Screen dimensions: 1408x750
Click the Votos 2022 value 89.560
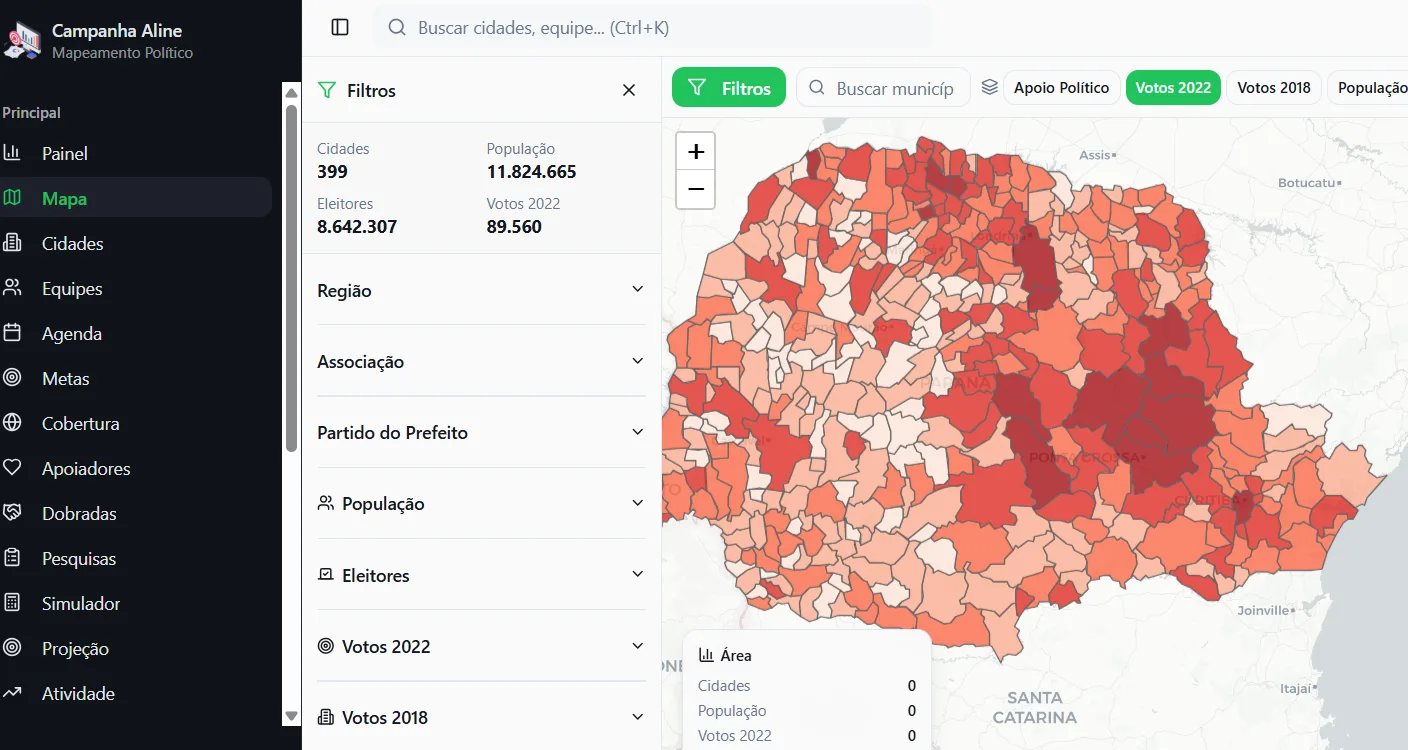point(514,227)
